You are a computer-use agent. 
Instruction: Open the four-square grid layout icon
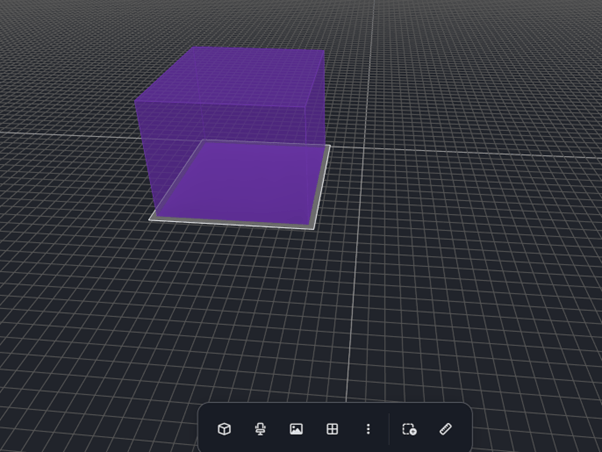click(332, 429)
